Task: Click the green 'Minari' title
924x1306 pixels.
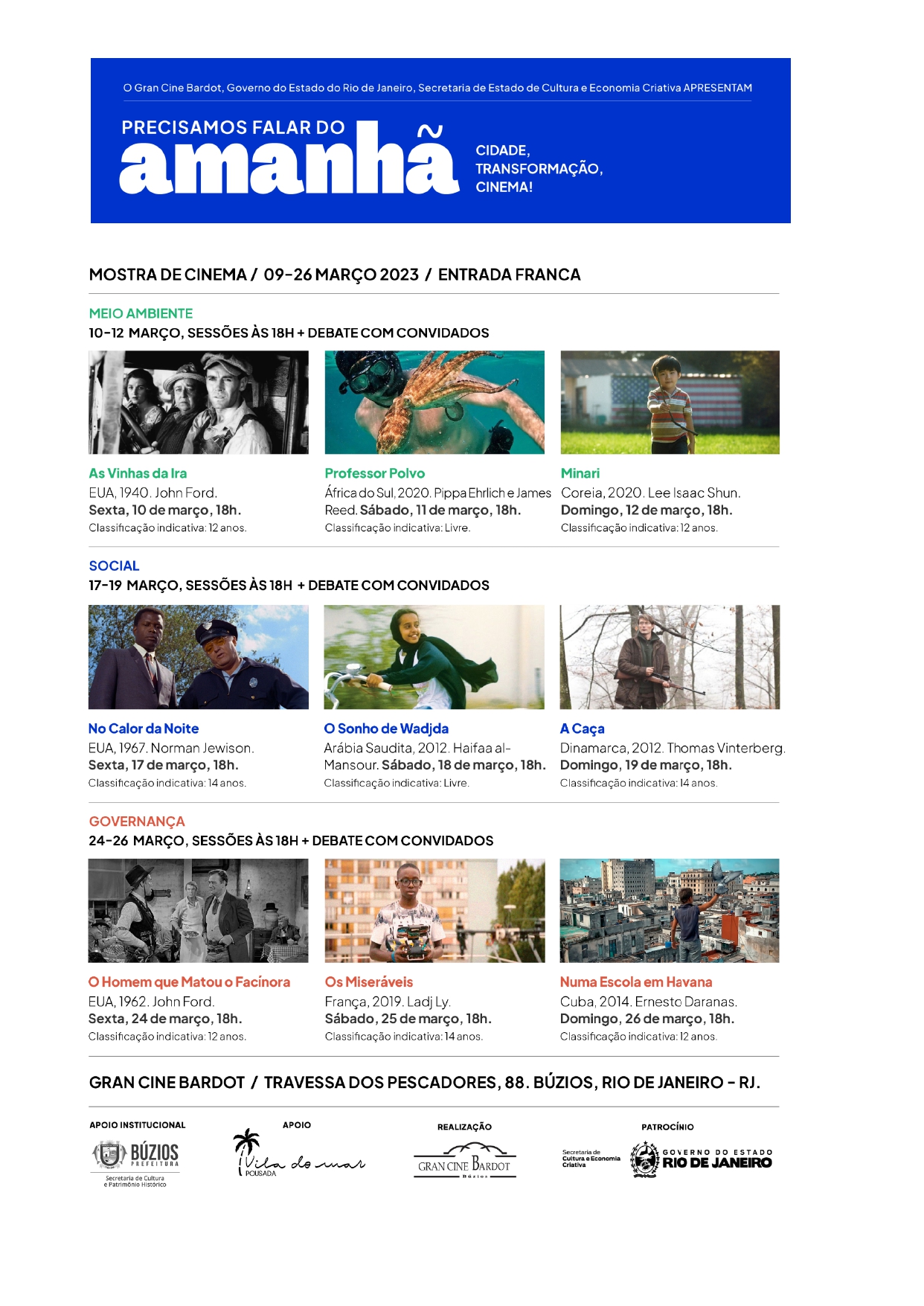Action: coord(580,473)
